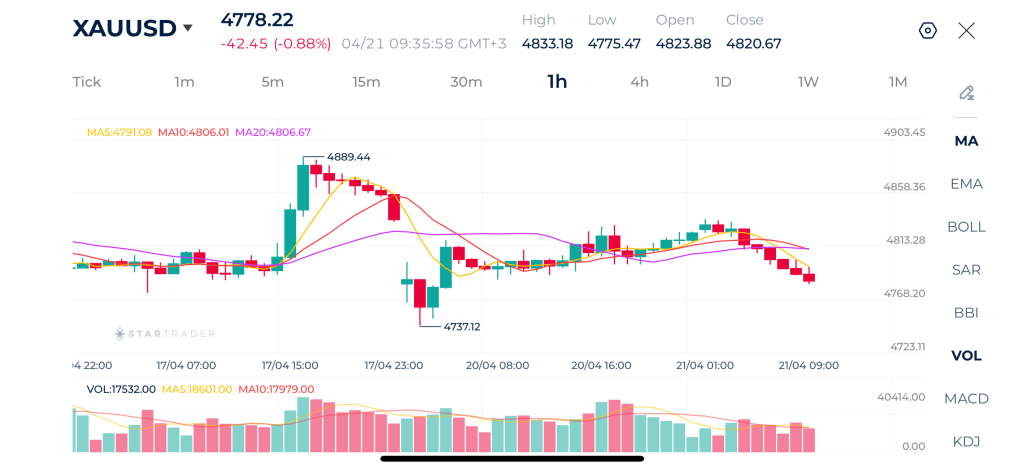Close the XAUUSD chart view

tap(966, 31)
